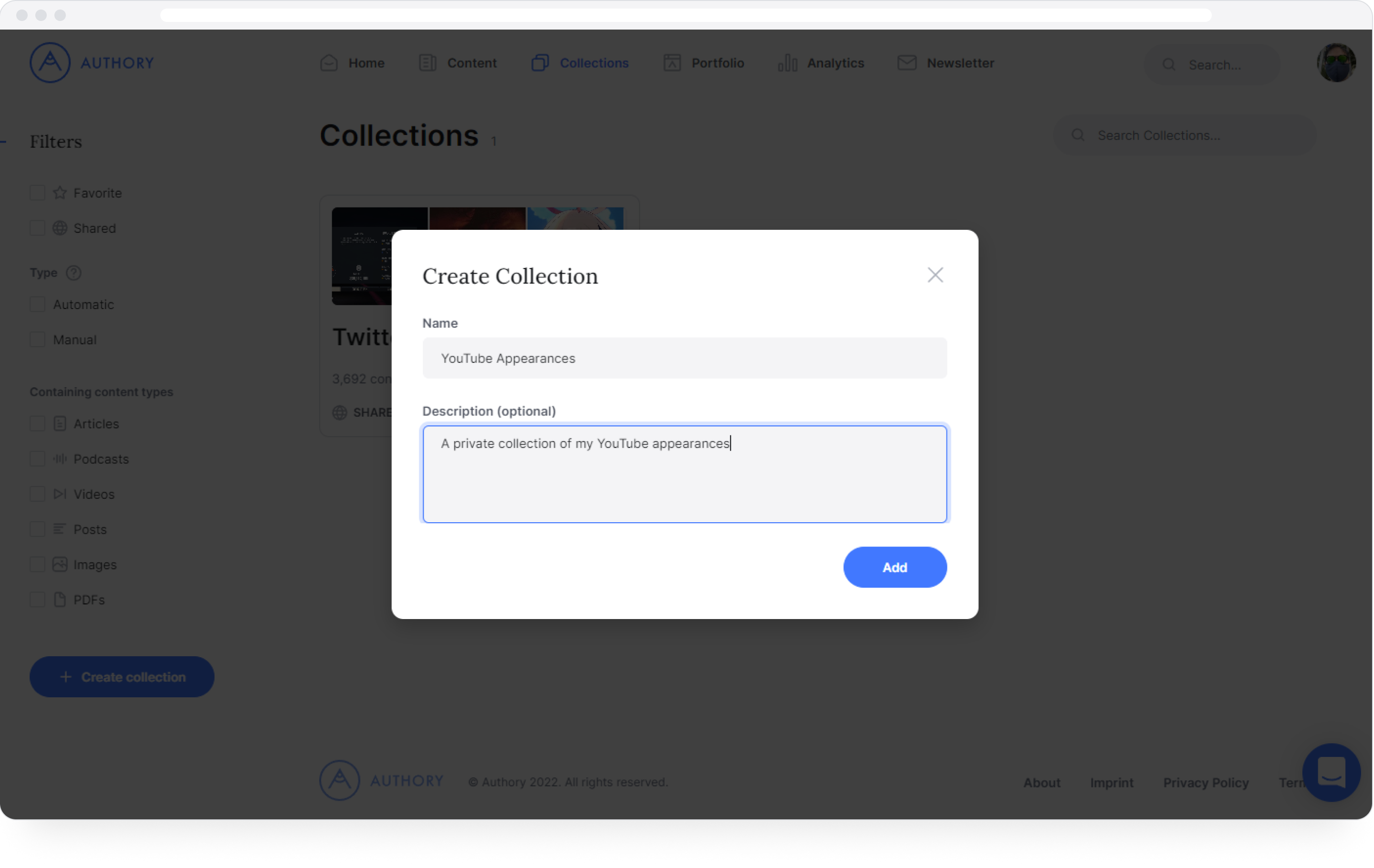Open the chat support bubble
Viewport: 1374px width, 868px height.
1331,772
